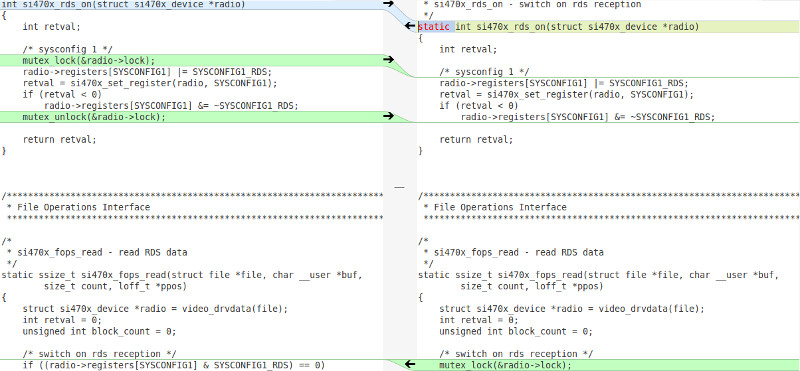
Task: Click 'struct si470x_device *radio = video_drvdata(file);' left pane
Action: click(x=155, y=309)
